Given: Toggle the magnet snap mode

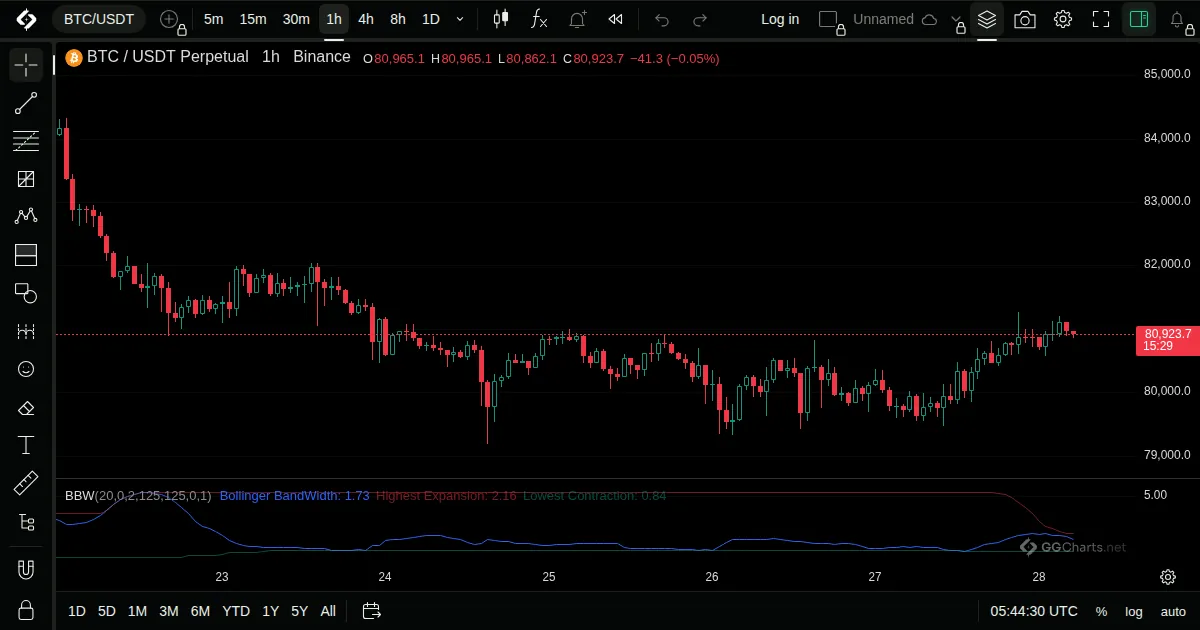Looking at the screenshot, I should click(26, 570).
